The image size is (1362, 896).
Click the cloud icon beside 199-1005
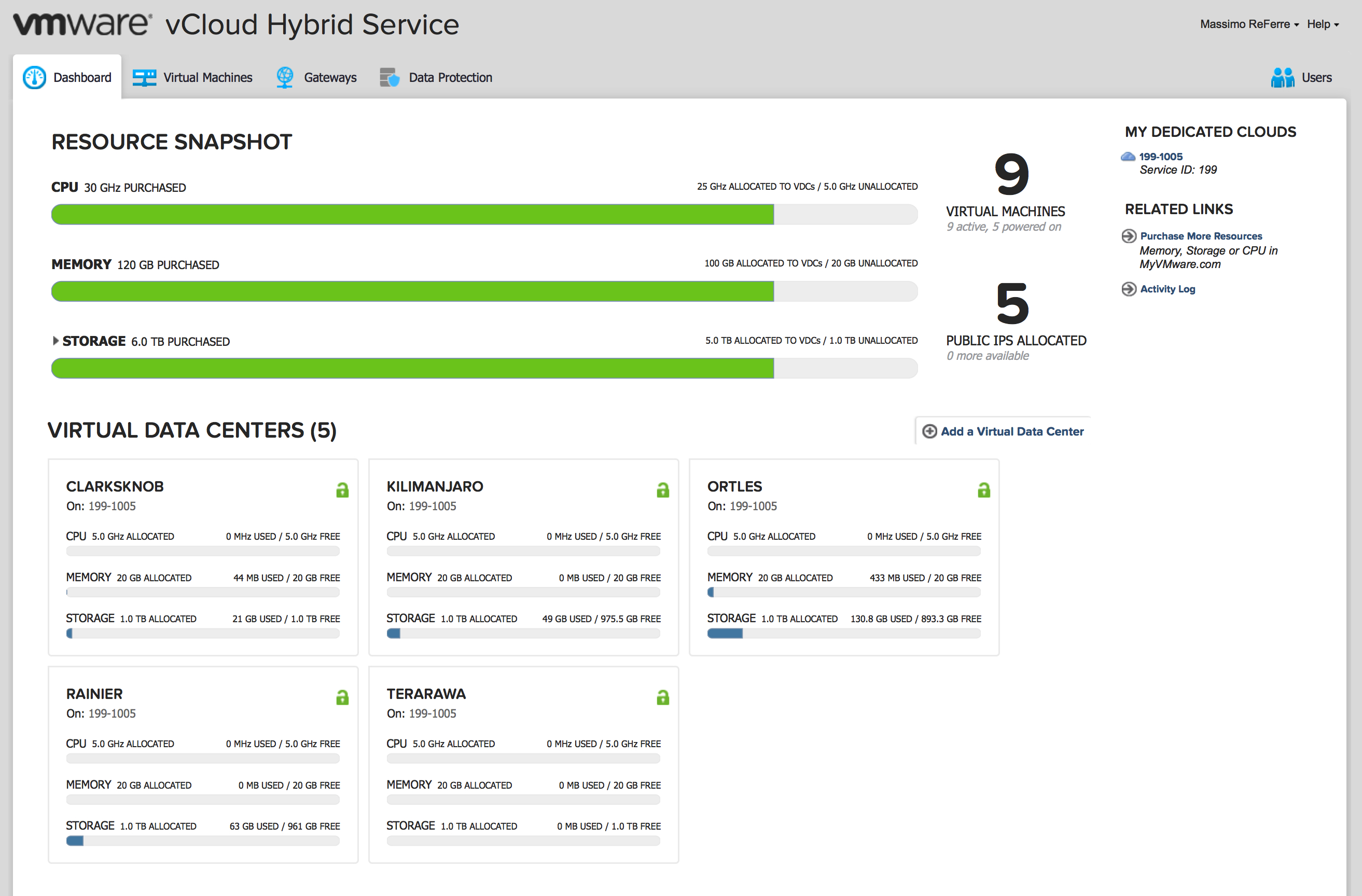(x=1128, y=156)
